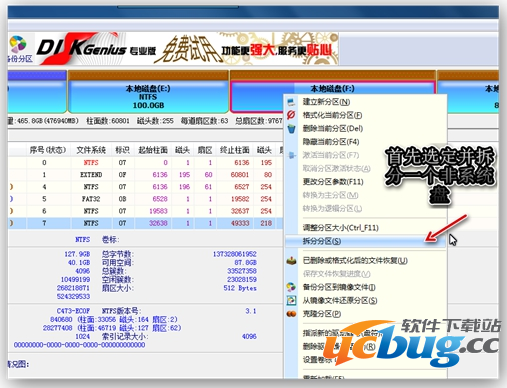
Task: Click the restore partition from image icon
Action: click(x=291, y=300)
